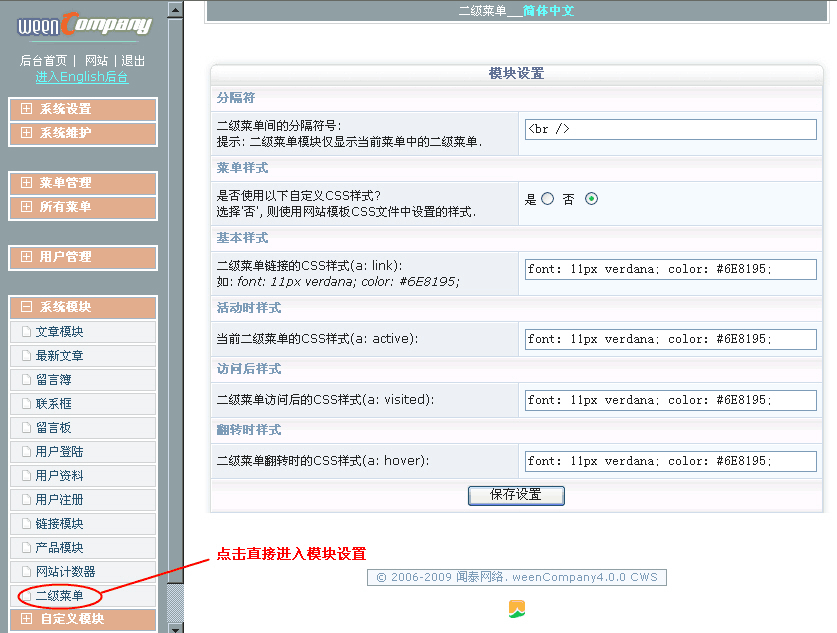Screen dimensions: 837x633
Task: Click the 翻转时样式 section heading
Action: pos(249,430)
